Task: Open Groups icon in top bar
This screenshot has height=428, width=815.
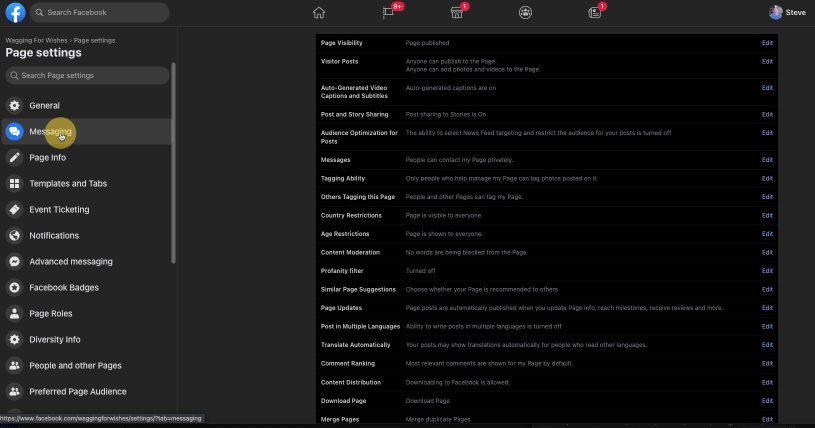Action: (x=525, y=12)
